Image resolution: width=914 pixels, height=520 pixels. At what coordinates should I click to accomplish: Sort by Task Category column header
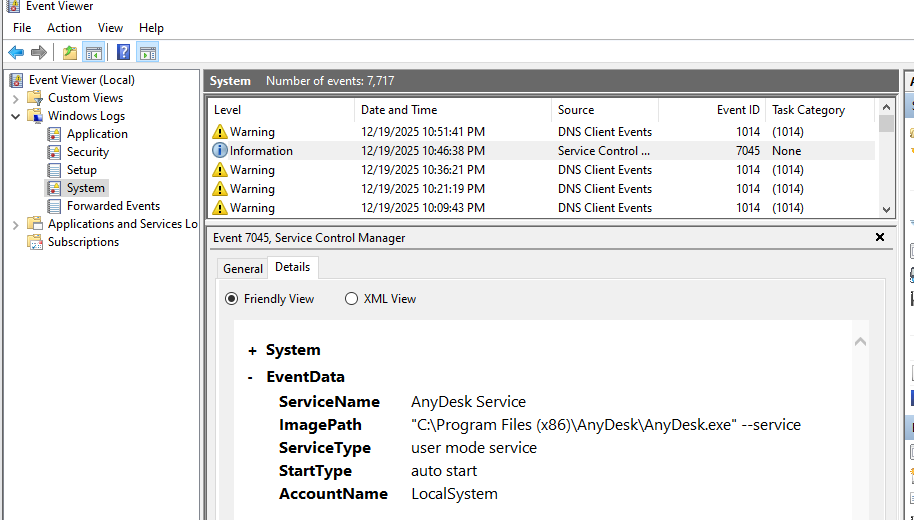point(820,110)
